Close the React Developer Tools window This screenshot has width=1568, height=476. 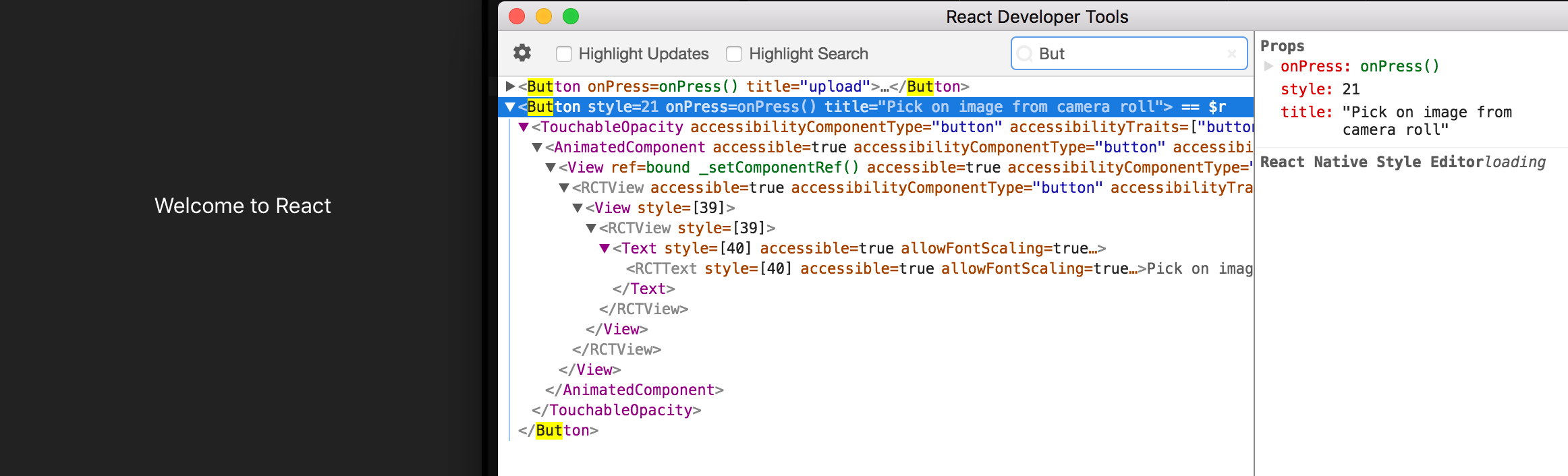517,16
